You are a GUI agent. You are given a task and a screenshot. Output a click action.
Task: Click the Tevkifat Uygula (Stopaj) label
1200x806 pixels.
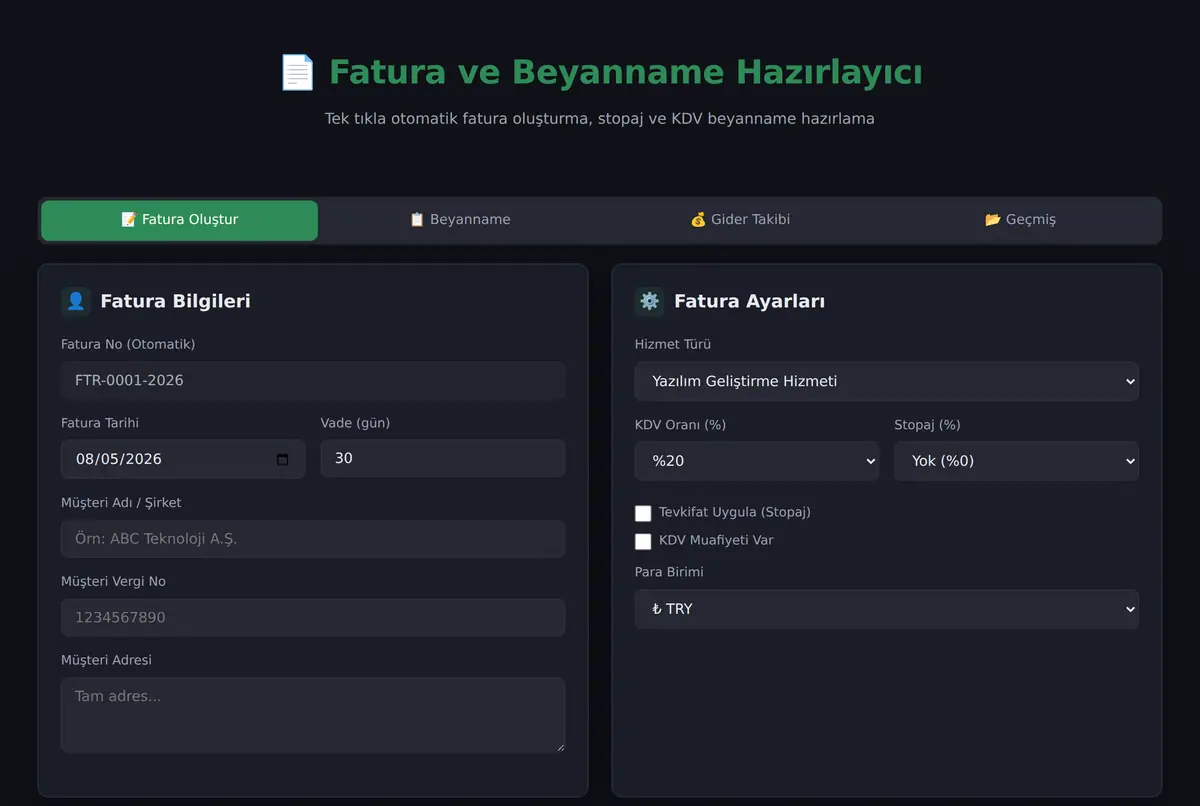pos(735,513)
